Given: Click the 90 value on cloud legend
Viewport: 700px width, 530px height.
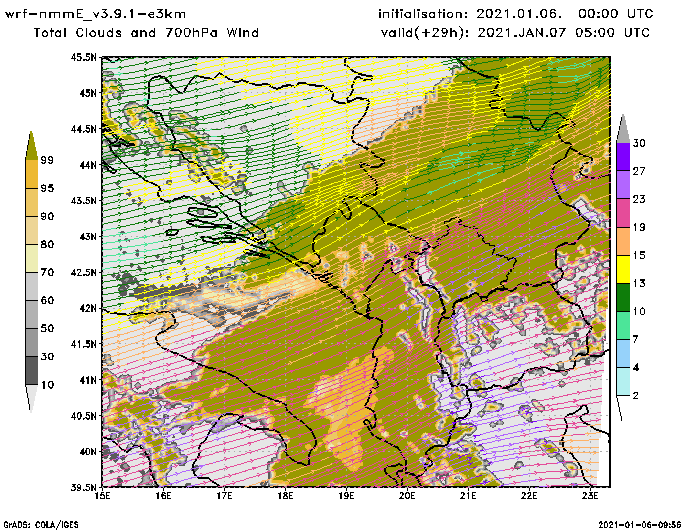Looking at the screenshot, I should (x=47, y=216).
